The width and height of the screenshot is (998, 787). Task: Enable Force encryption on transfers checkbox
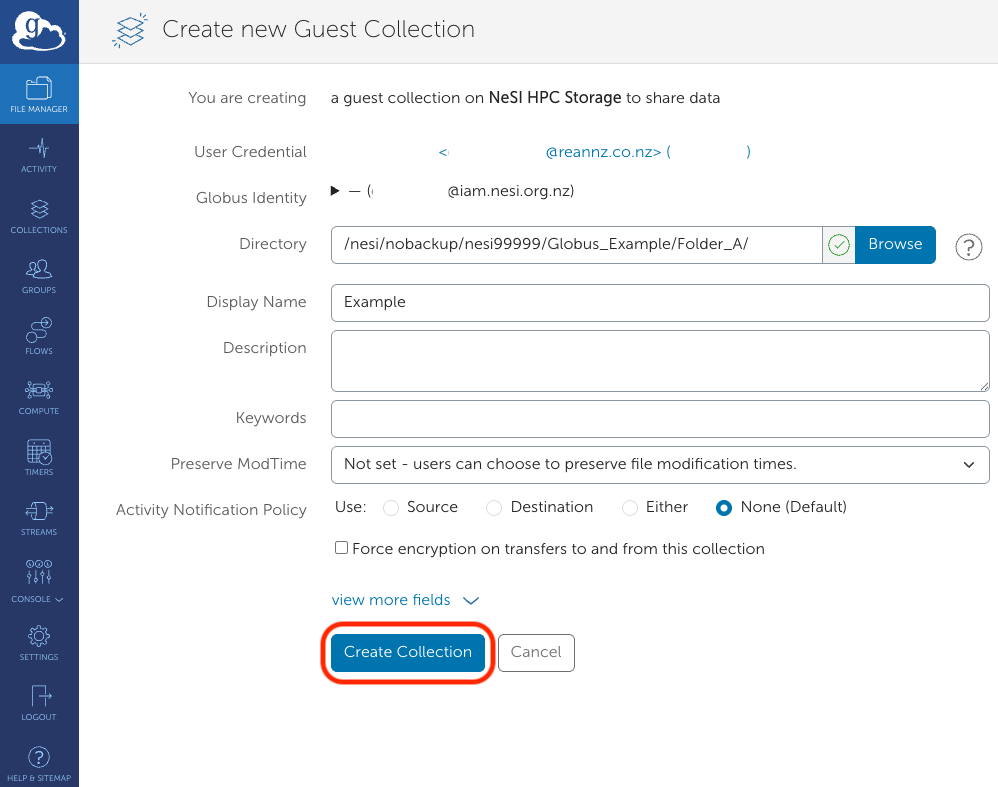(x=341, y=548)
